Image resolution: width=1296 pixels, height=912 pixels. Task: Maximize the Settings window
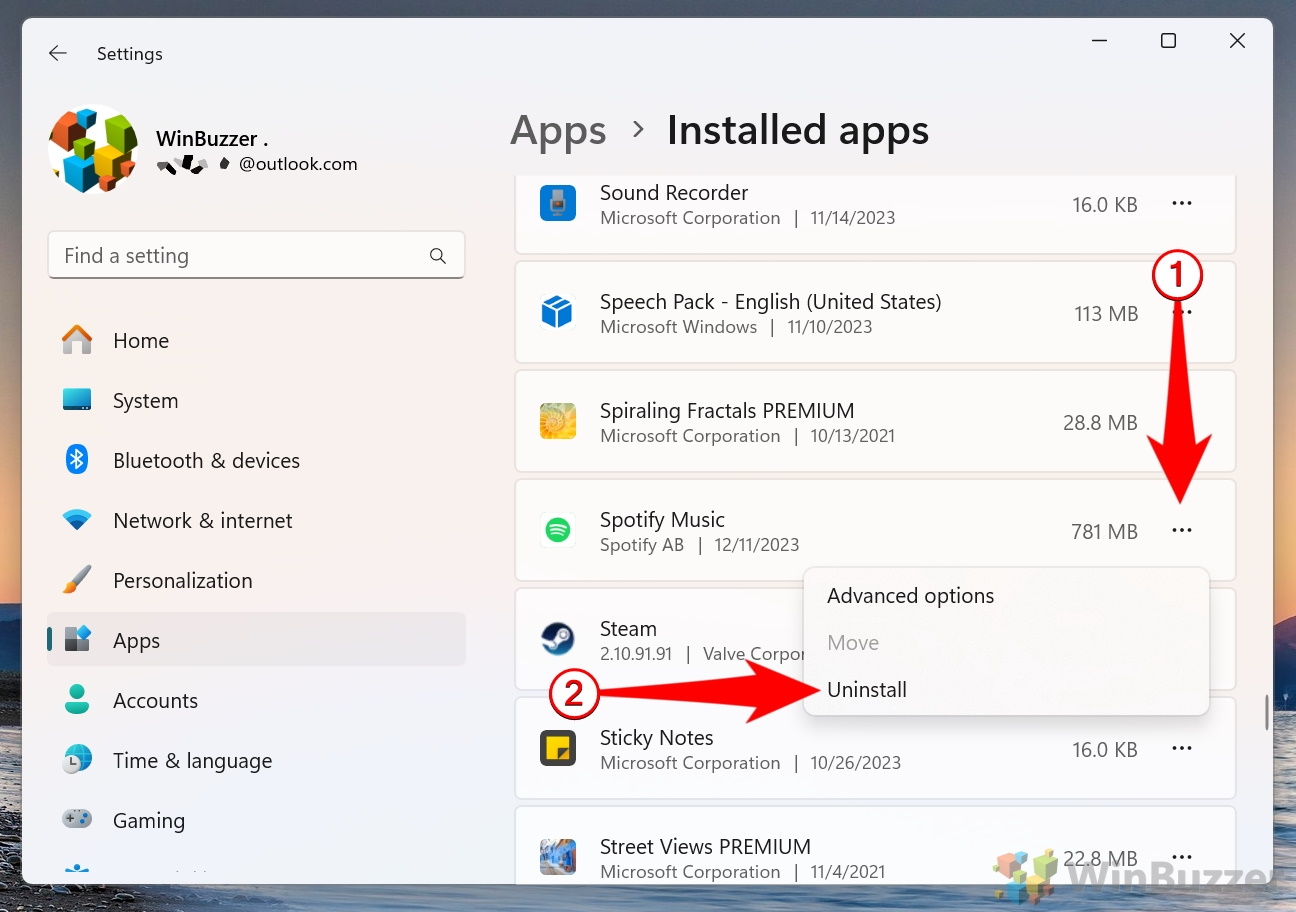tap(1168, 41)
